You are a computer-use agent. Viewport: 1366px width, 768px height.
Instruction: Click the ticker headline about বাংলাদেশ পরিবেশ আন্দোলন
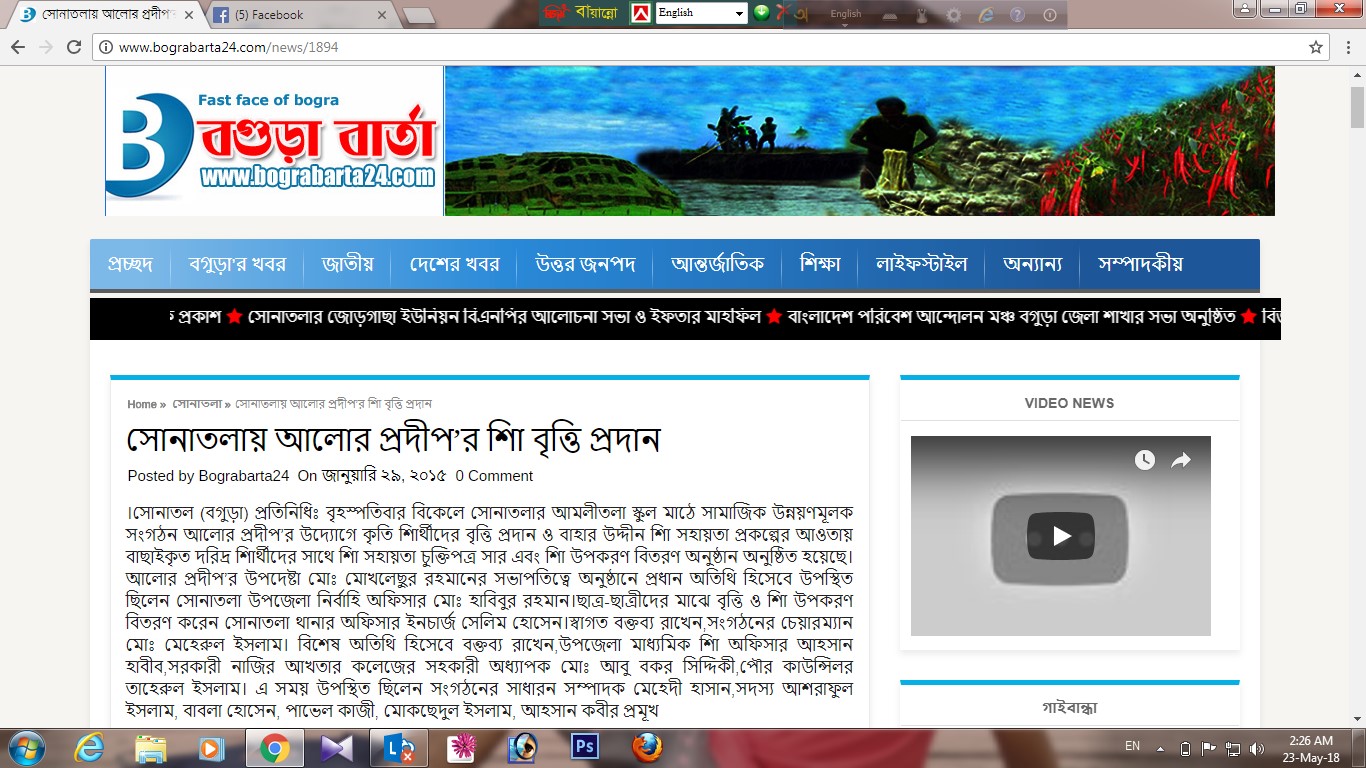(1012, 317)
